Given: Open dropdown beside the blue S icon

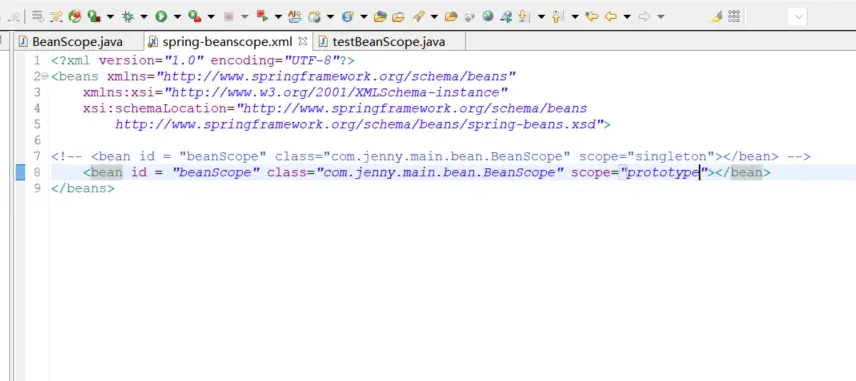Looking at the screenshot, I should [364, 16].
